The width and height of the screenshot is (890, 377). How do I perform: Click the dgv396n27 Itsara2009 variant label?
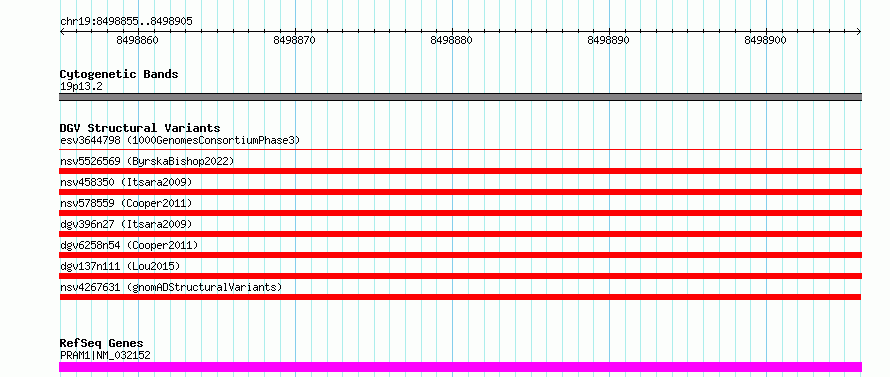(126, 224)
